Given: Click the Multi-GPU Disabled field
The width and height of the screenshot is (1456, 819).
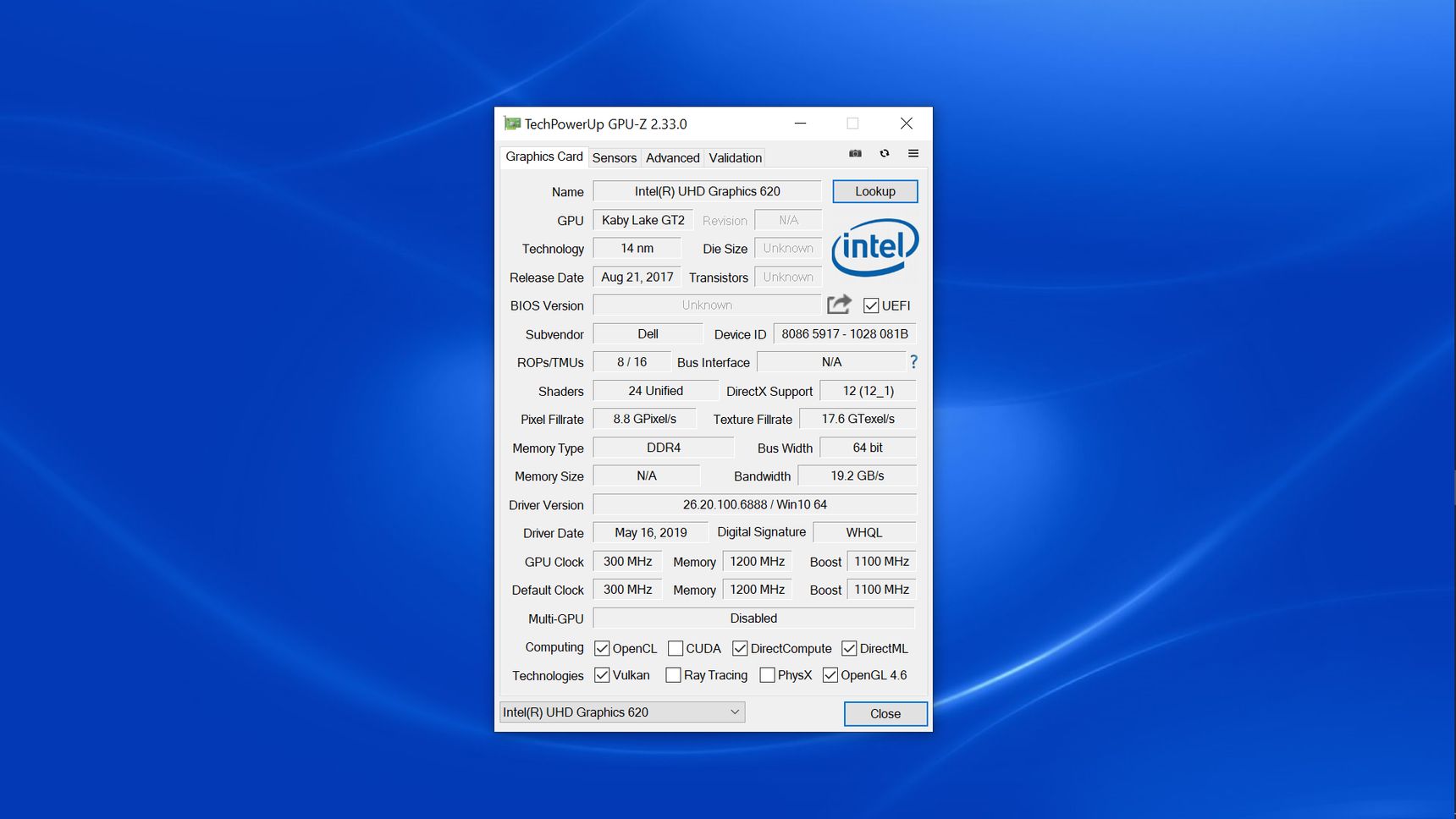Looking at the screenshot, I should (754, 618).
